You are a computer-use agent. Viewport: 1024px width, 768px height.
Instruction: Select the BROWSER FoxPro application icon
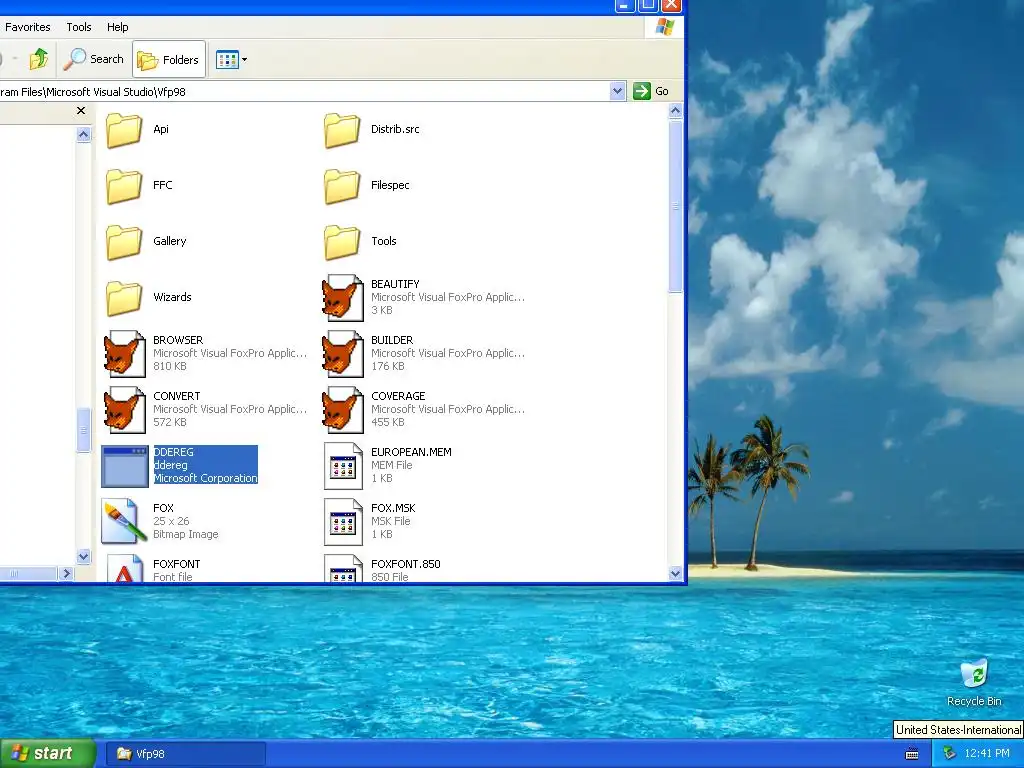coord(125,355)
